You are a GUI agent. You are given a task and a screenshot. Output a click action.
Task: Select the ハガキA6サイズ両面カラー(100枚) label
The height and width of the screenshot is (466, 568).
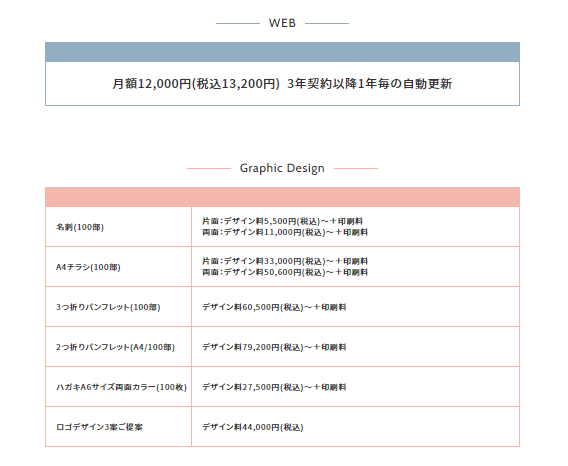[121, 387]
